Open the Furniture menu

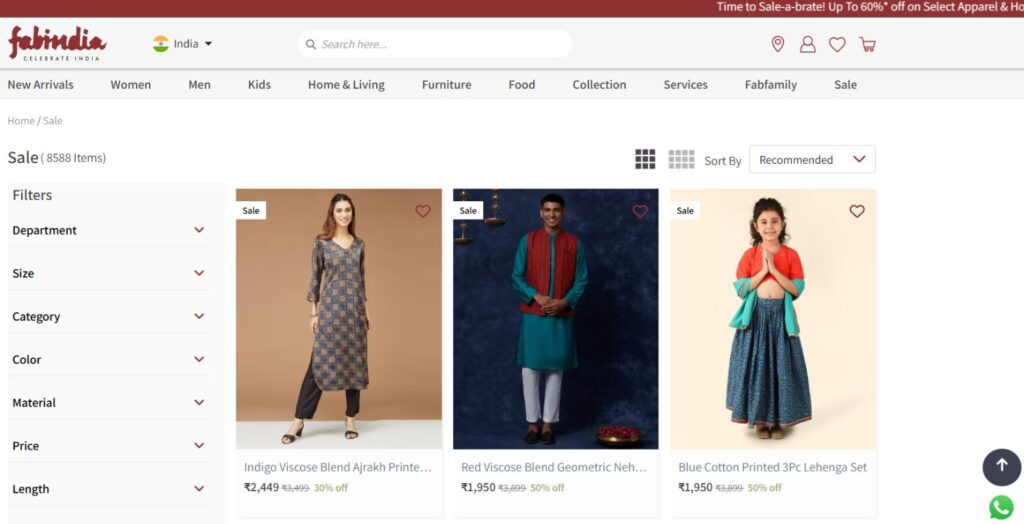pos(447,84)
